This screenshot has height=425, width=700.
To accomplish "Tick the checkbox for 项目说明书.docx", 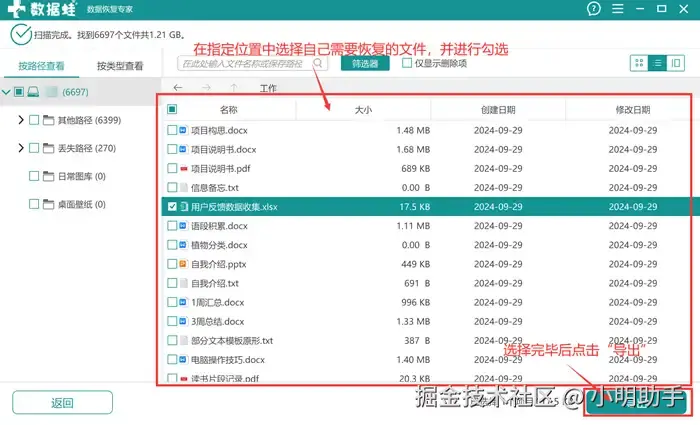I will [172, 150].
